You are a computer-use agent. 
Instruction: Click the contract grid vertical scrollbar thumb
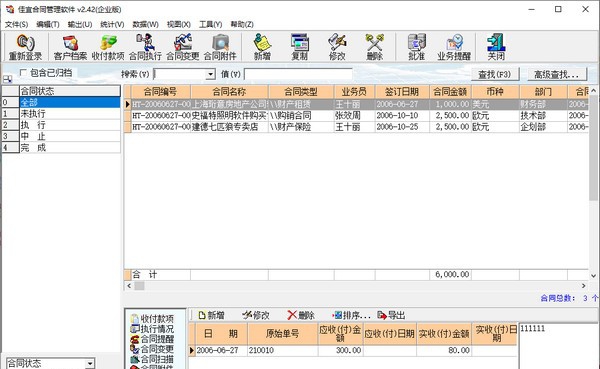(x=593, y=148)
